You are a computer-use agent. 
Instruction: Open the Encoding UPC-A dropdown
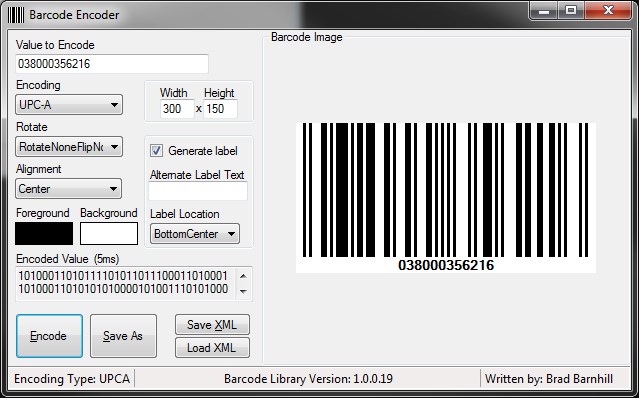click(x=69, y=105)
